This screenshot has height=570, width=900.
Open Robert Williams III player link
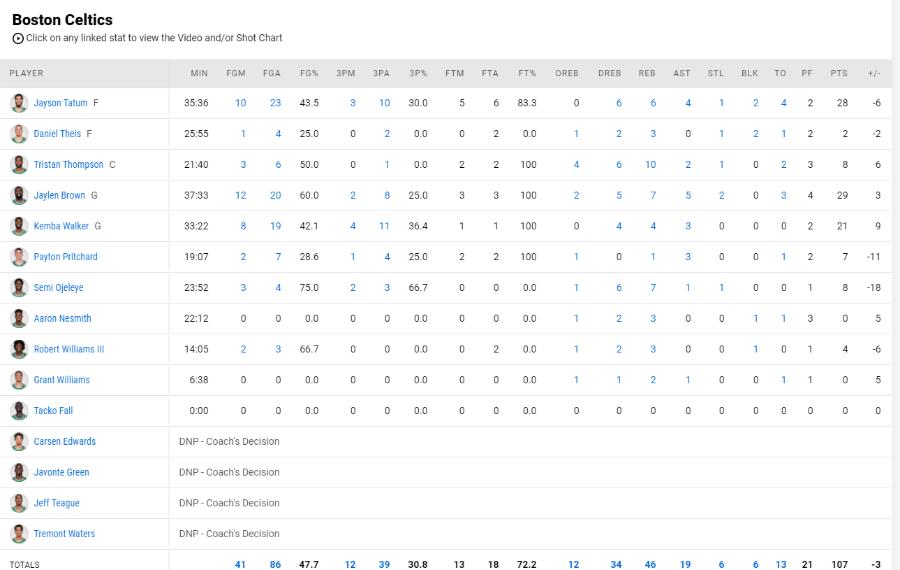pos(69,349)
